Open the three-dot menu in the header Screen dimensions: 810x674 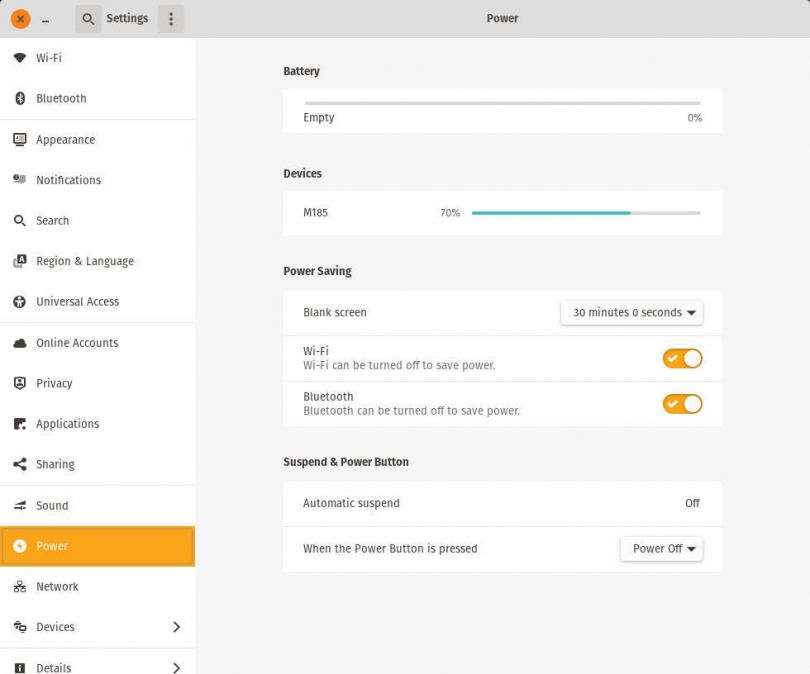[x=170, y=18]
